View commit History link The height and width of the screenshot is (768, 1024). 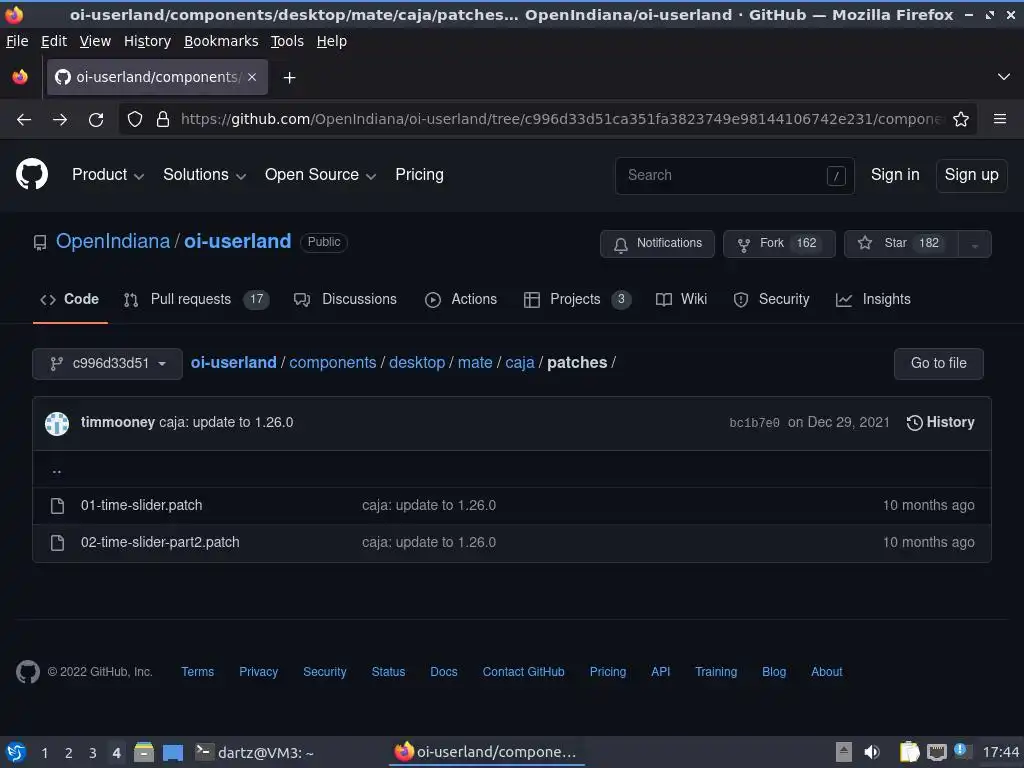pyautogui.click(x=940, y=423)
